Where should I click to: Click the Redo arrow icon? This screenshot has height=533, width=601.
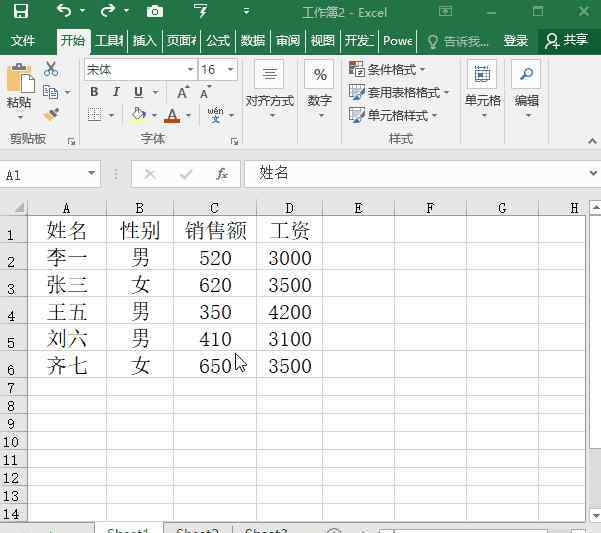pyautogui.click(x=108, y=11)
